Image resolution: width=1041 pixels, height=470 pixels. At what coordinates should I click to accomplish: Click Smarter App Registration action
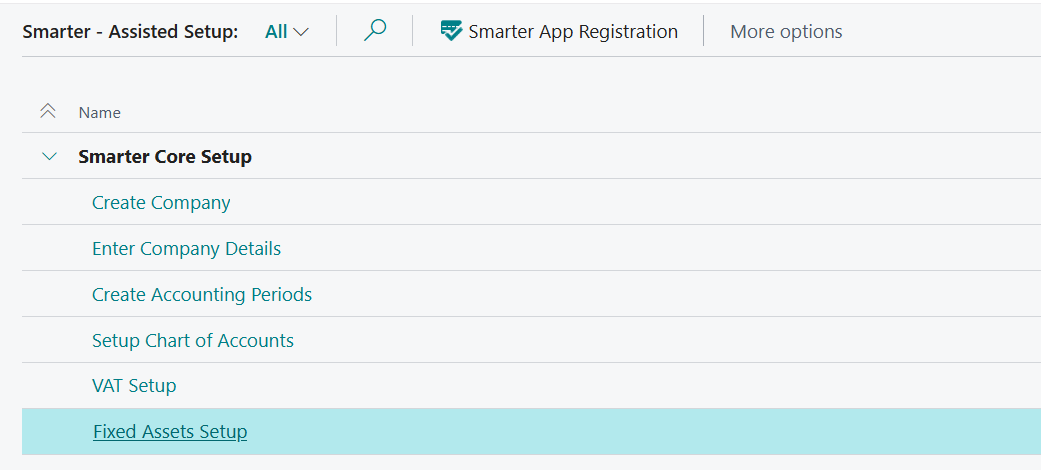pos(559,31)
